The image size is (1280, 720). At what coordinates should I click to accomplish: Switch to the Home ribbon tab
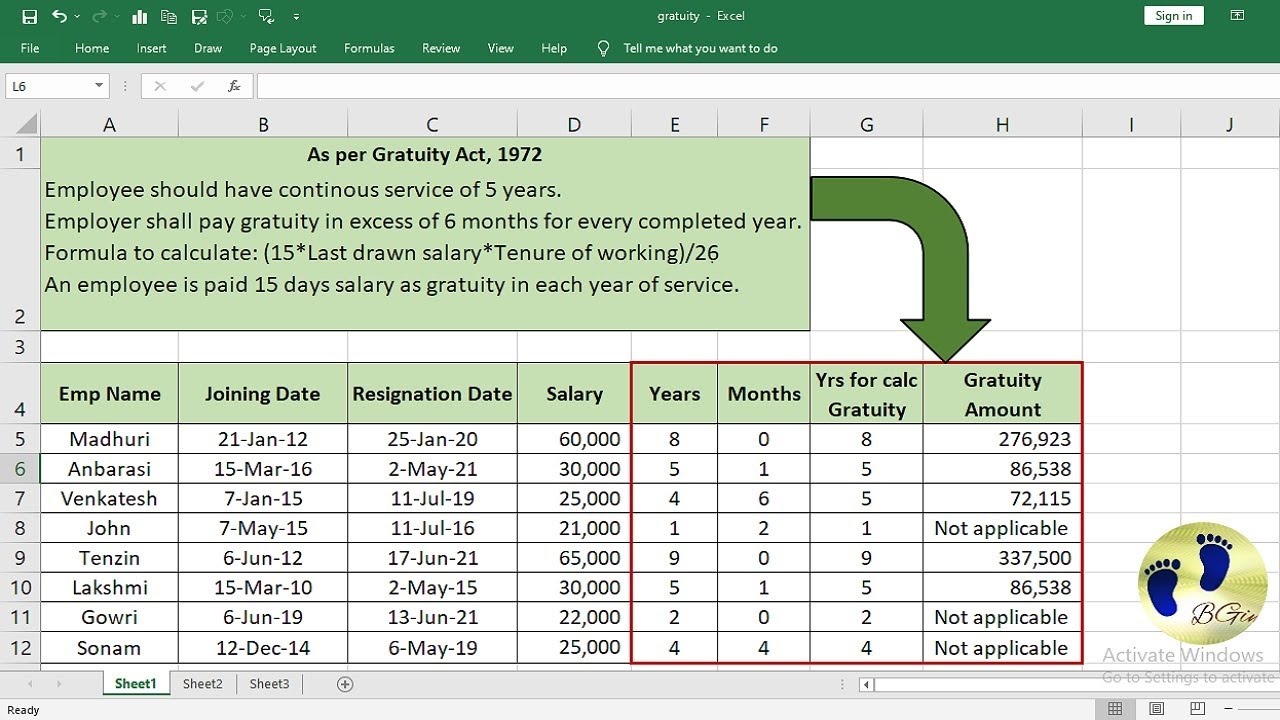click(92, 48)
